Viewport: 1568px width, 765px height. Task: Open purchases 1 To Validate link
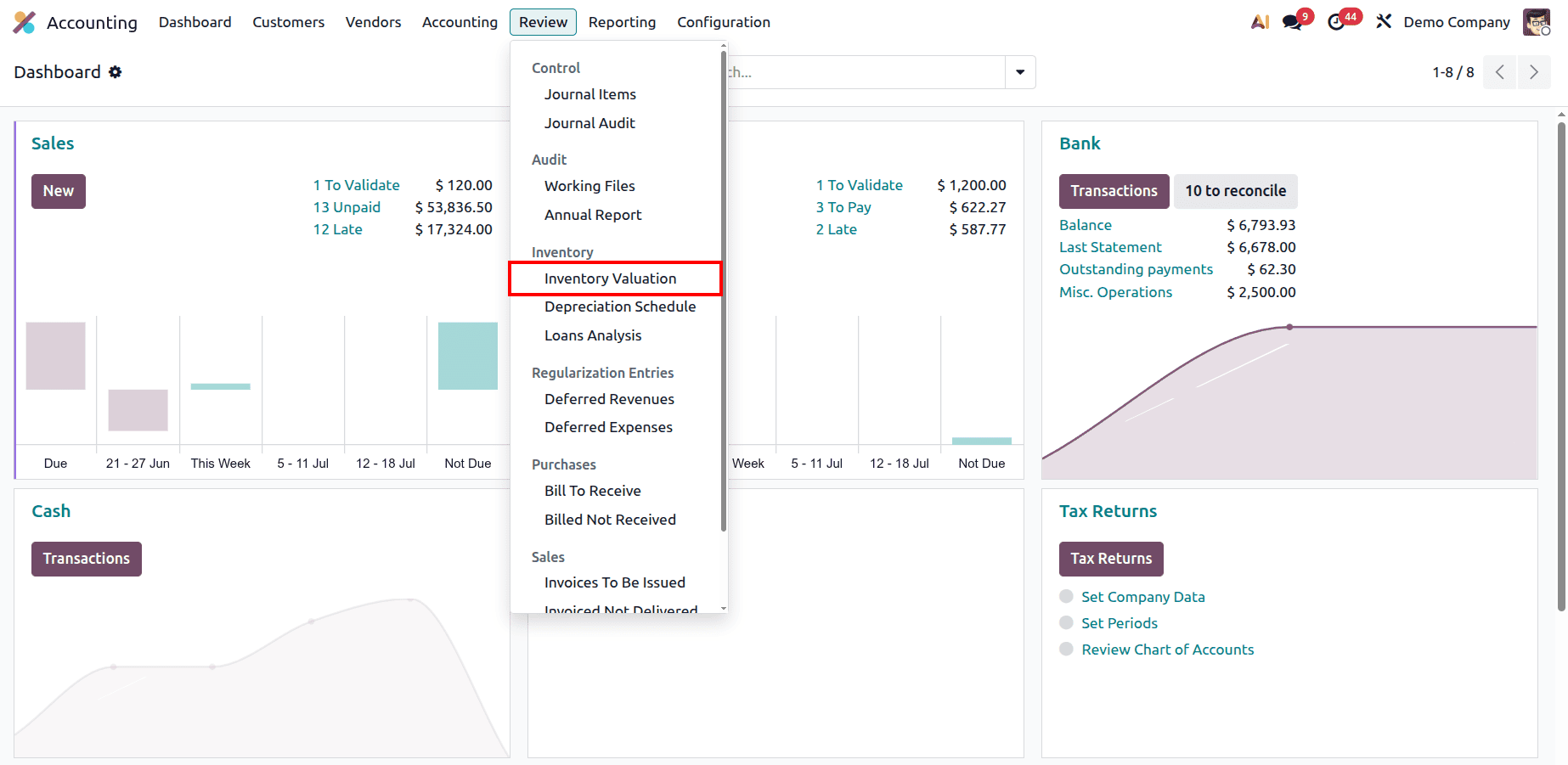[x=859, y=185]
